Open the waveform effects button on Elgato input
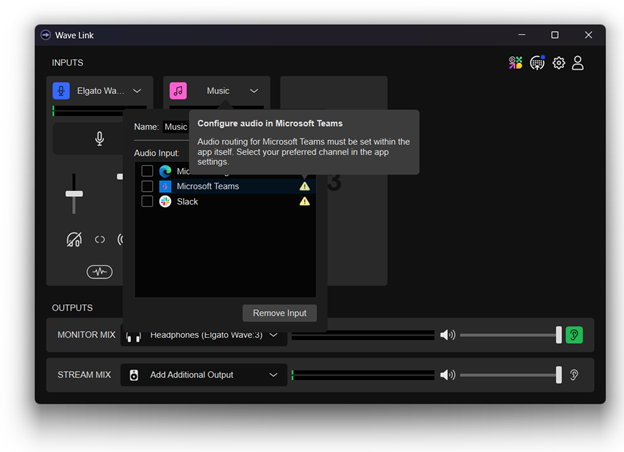The image size is (624, 452). point(99,272)
